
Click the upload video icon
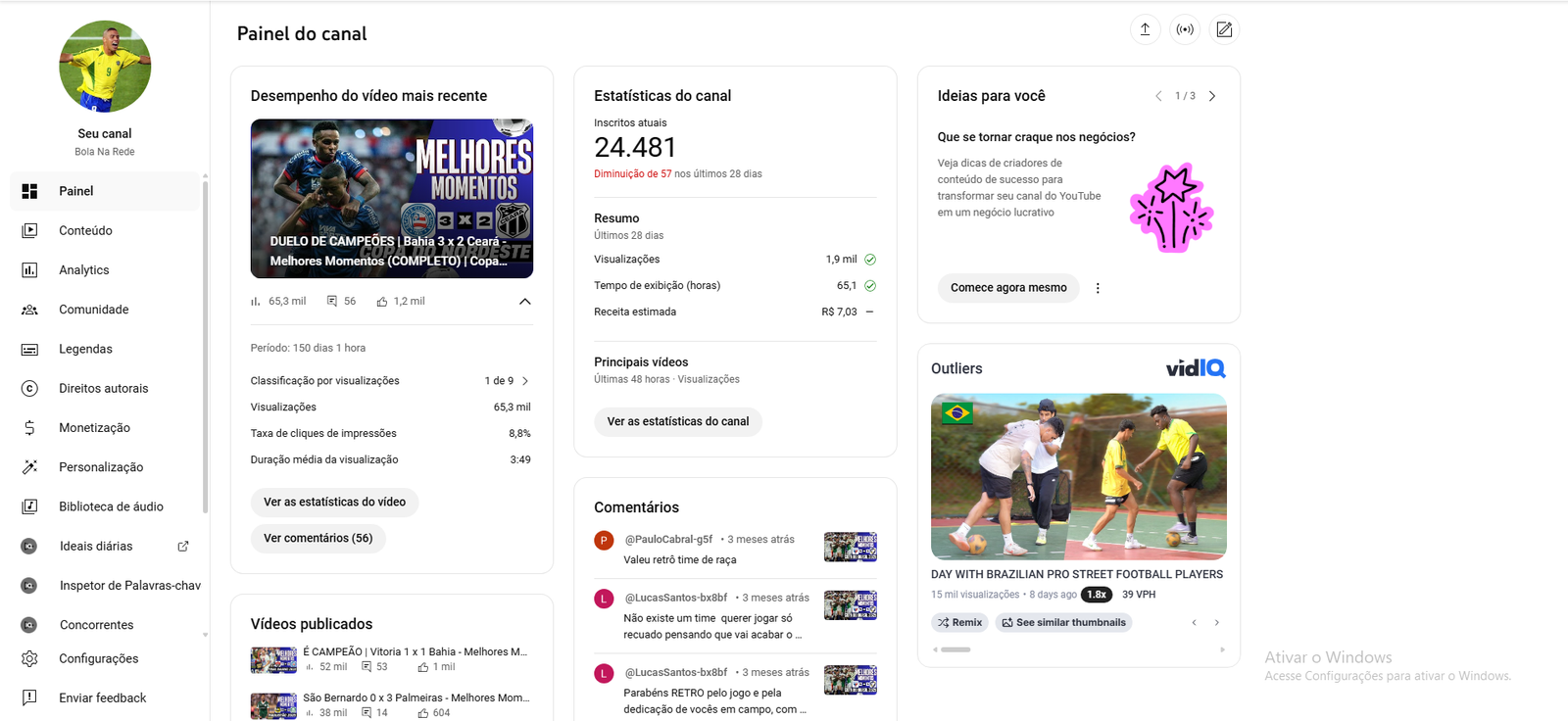pos(1145,29)
